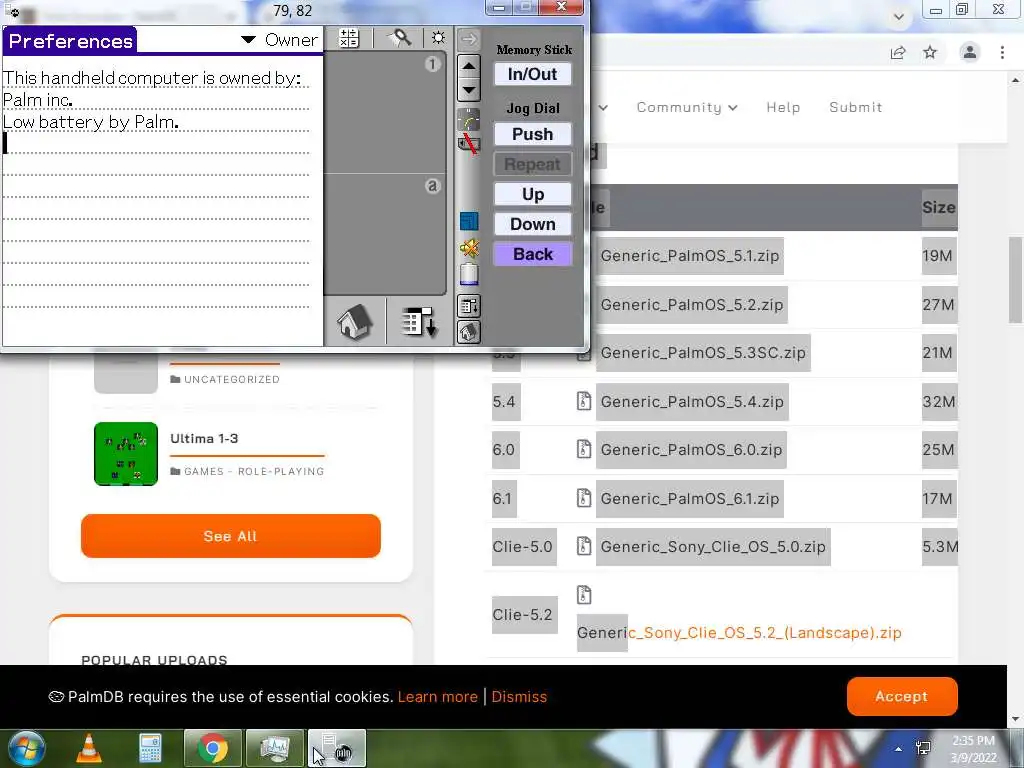Click the Ultima 1-3 game thumbnail

pos(126,454)
